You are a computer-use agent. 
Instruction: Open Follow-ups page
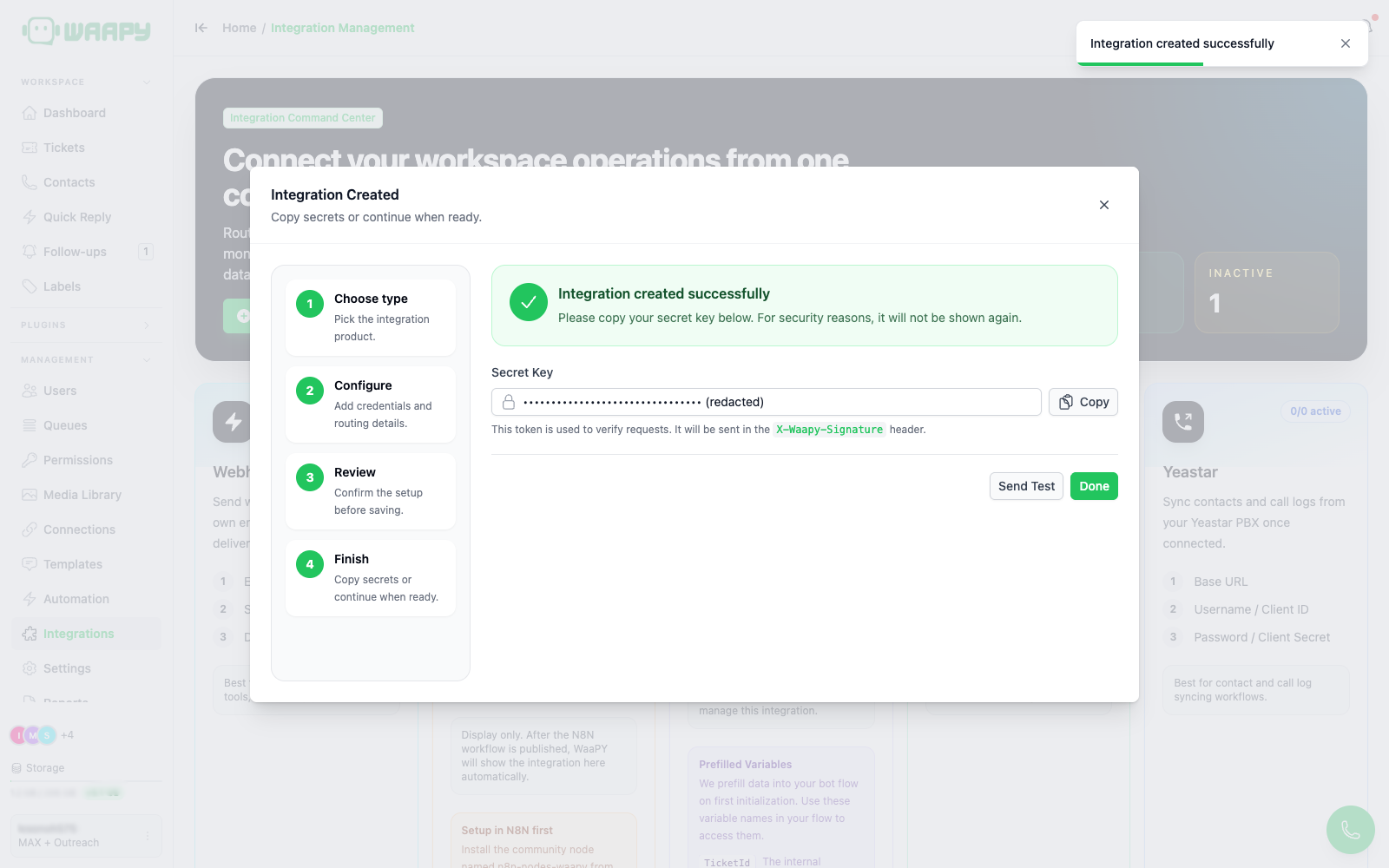86,252
